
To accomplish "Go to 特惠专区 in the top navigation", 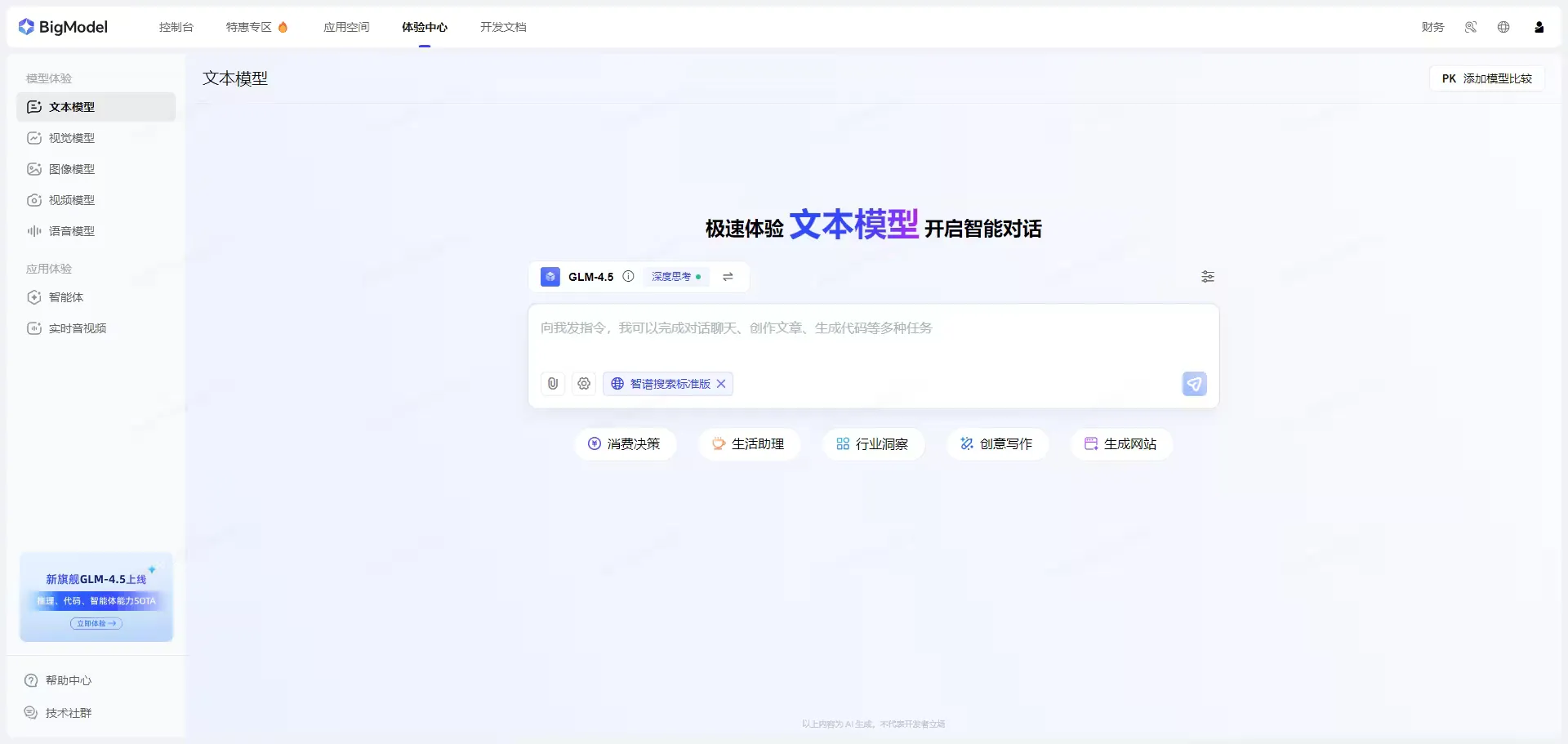I will point(248,27).
